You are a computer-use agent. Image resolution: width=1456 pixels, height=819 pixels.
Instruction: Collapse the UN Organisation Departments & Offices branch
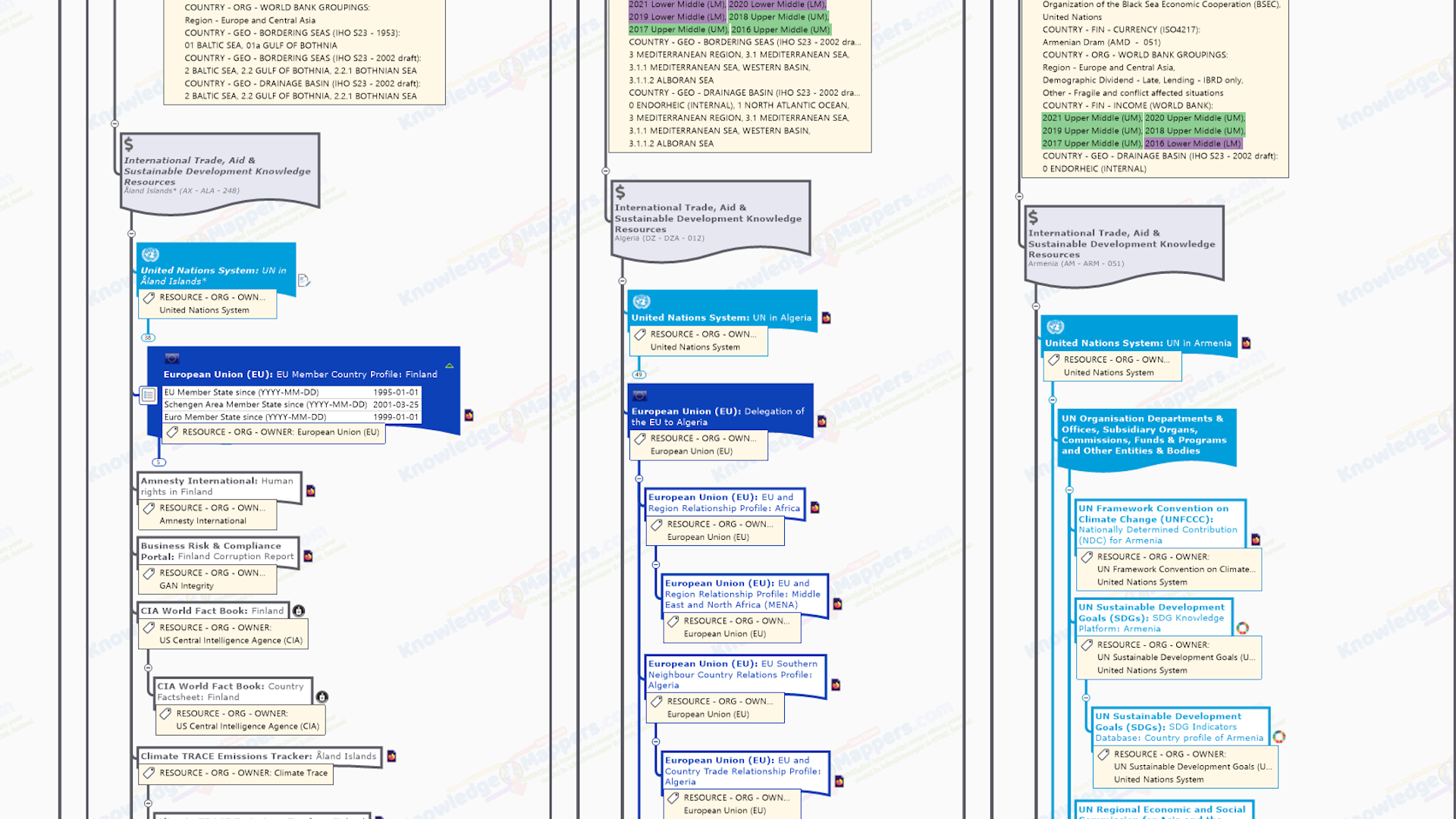tap(1069, 491)
